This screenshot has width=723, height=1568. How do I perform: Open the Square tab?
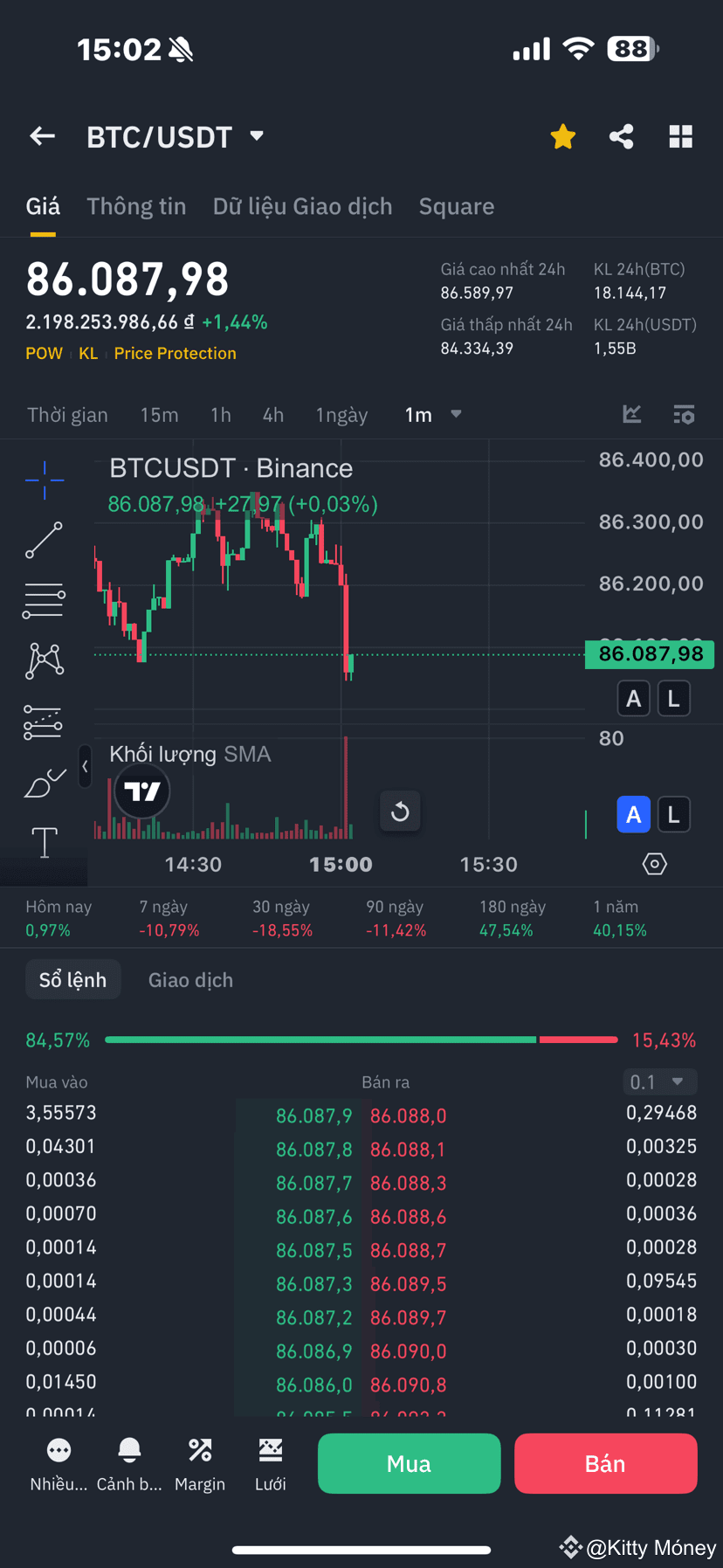point(457,206)
